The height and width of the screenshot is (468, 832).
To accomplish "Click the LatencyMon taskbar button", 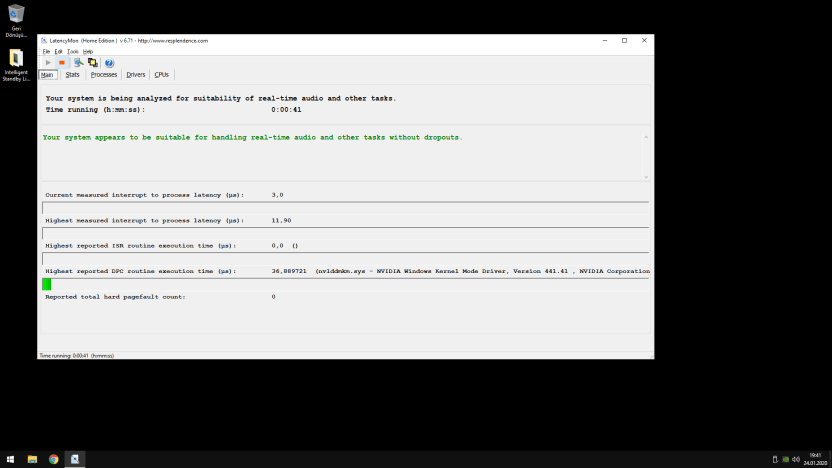I will point(75,460).
